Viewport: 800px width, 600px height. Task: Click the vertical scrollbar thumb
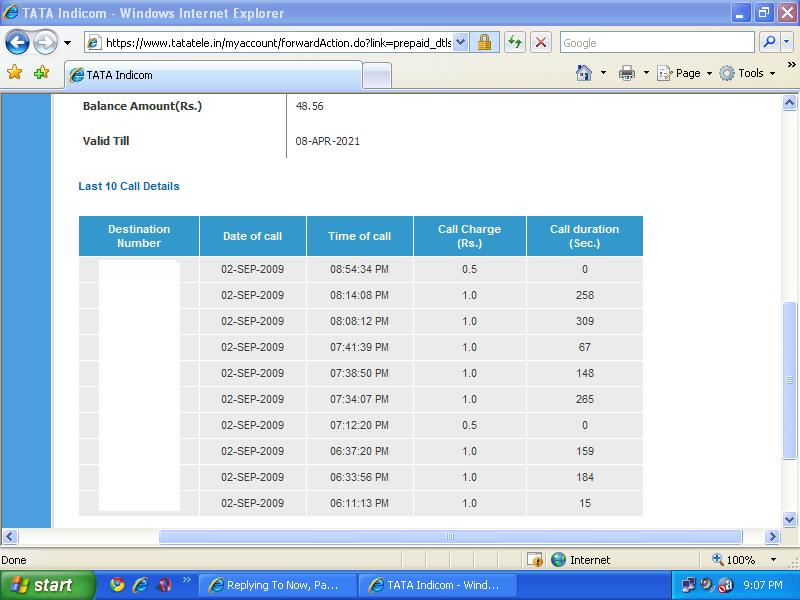789,381
